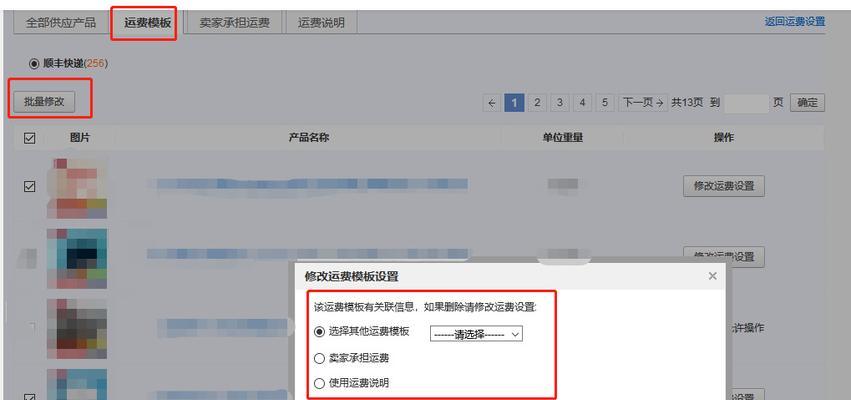Go to page 5
Image resolution: width=851 pixels, height=400 pixels.
tap(605, 103)
